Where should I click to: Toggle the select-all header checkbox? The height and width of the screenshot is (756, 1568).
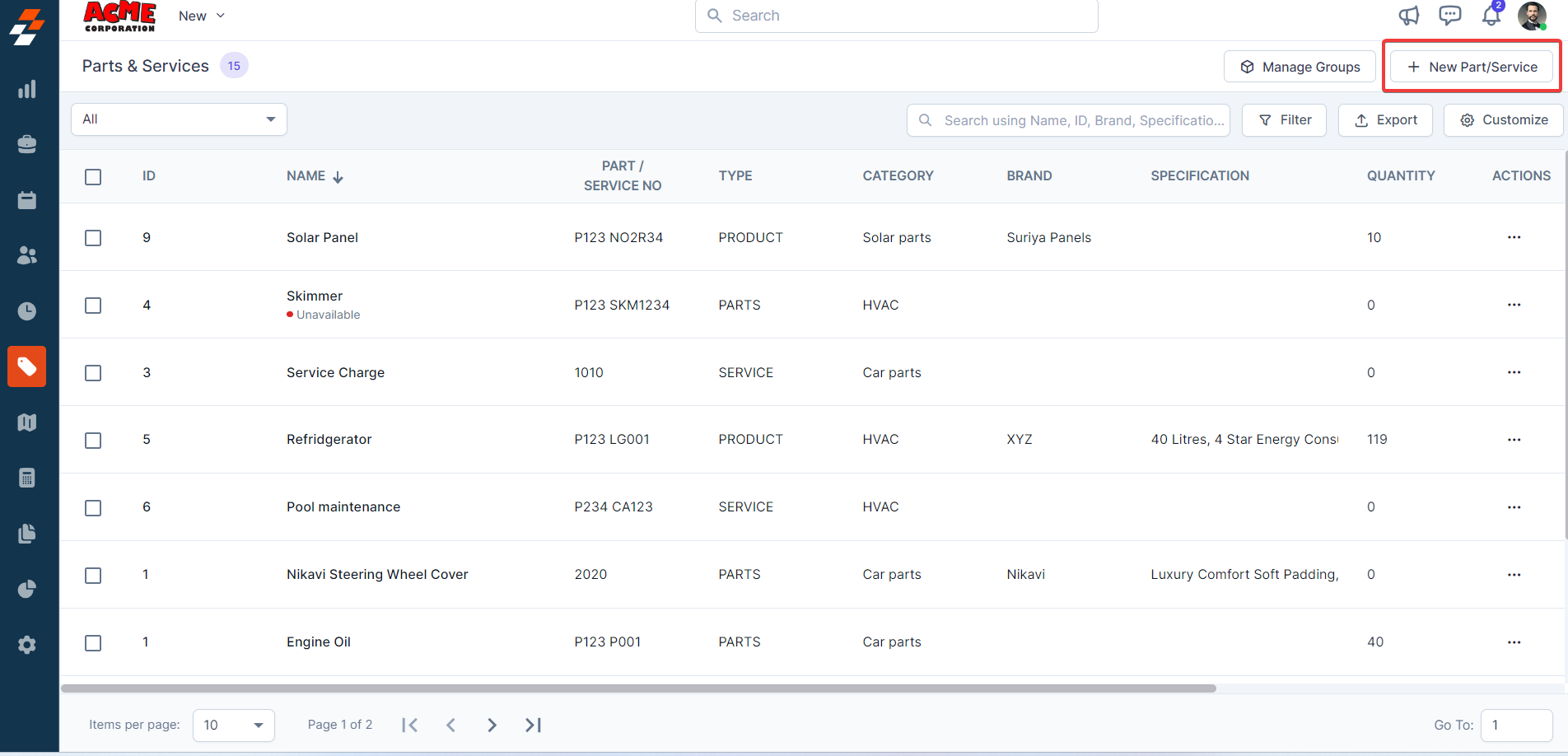[x=93, y=177]
